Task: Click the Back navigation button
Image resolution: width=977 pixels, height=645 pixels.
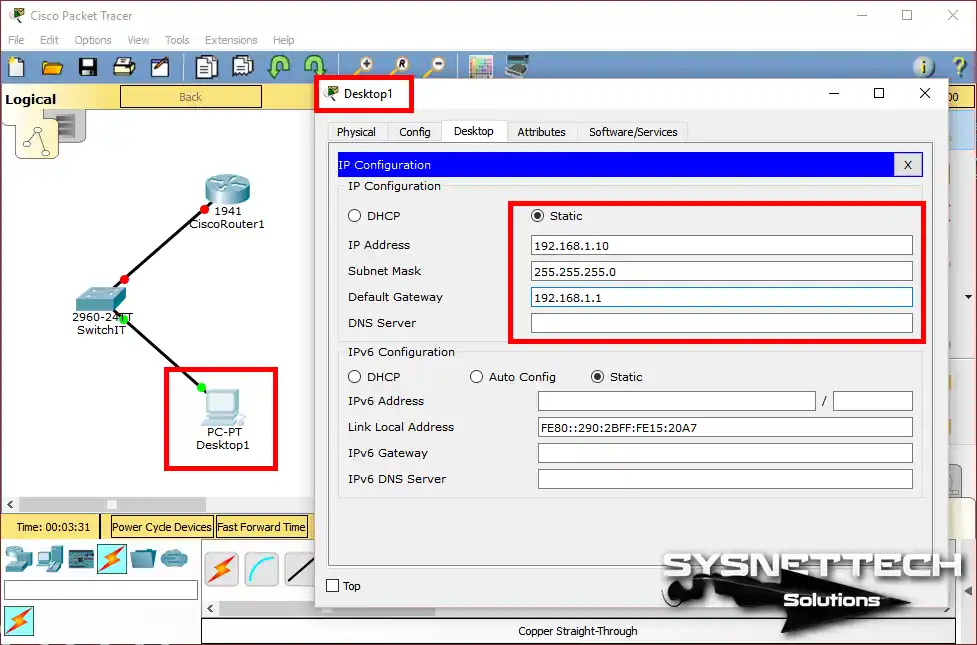Action: click(x=190, y=96)
